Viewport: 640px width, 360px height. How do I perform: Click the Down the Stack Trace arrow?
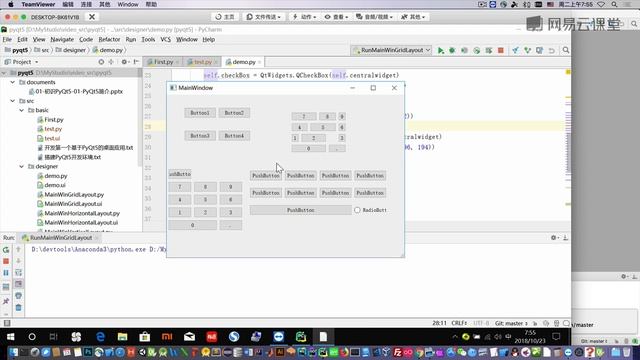coord(18,261)
